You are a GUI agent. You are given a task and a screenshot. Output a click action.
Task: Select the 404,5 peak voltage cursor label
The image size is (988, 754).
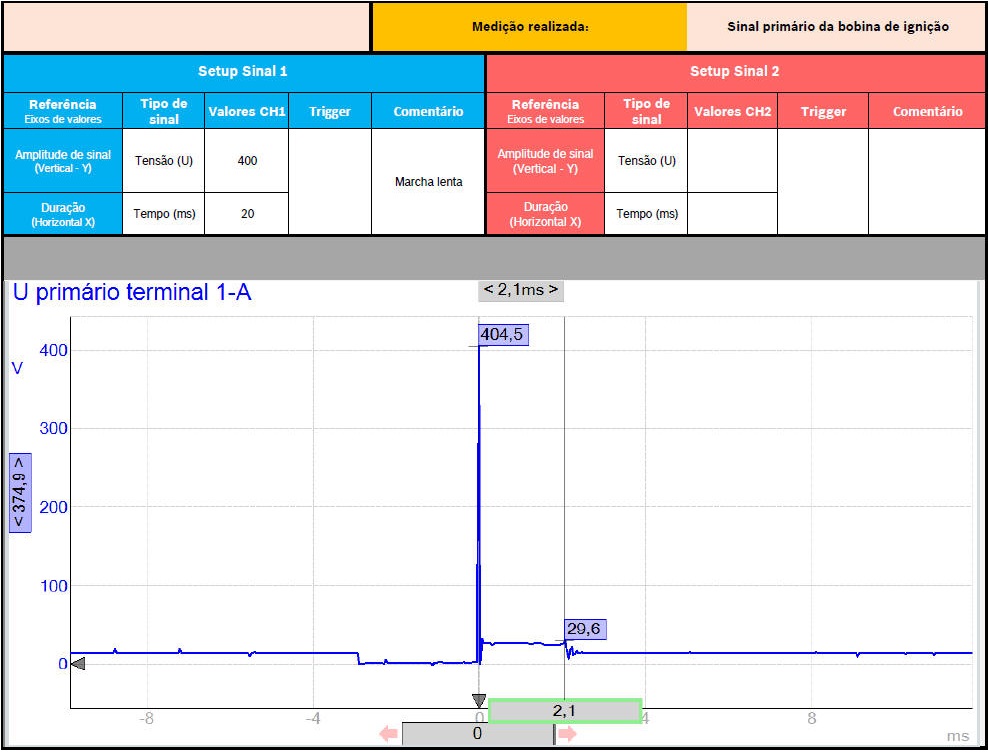coord(502,335)
